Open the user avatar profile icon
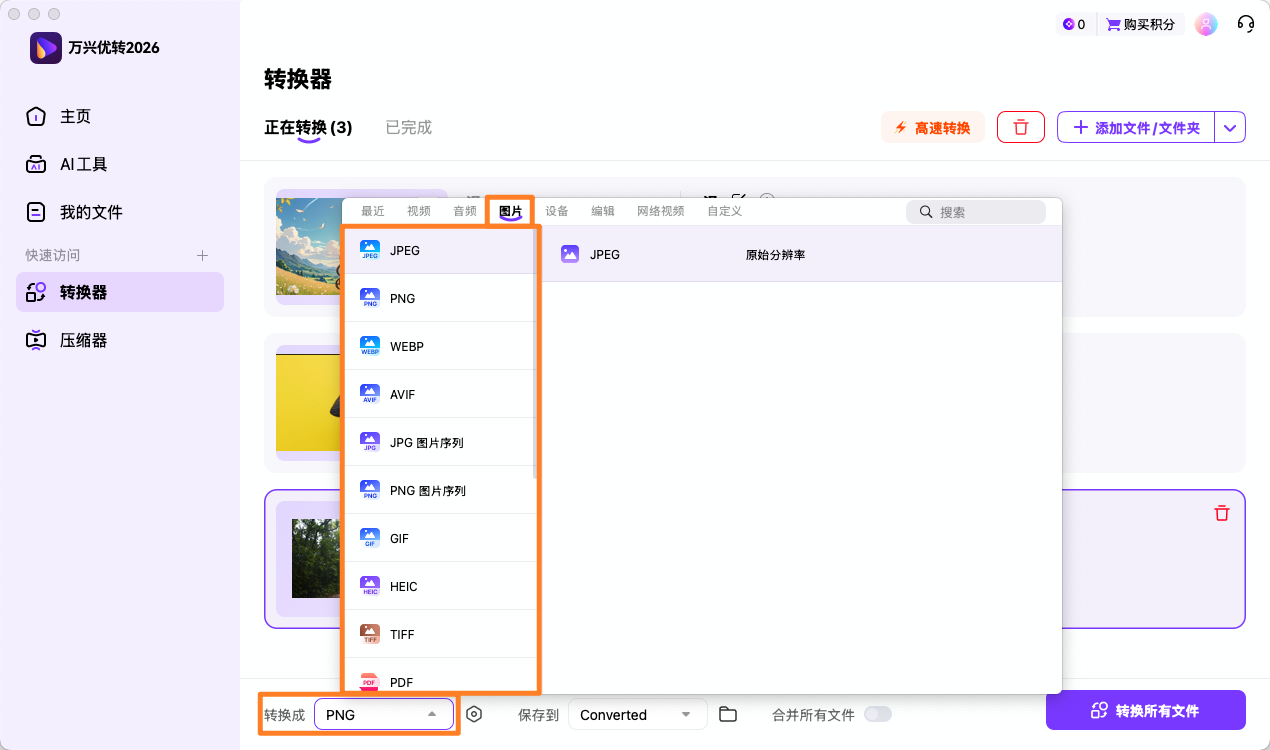 coord(1206,23)
